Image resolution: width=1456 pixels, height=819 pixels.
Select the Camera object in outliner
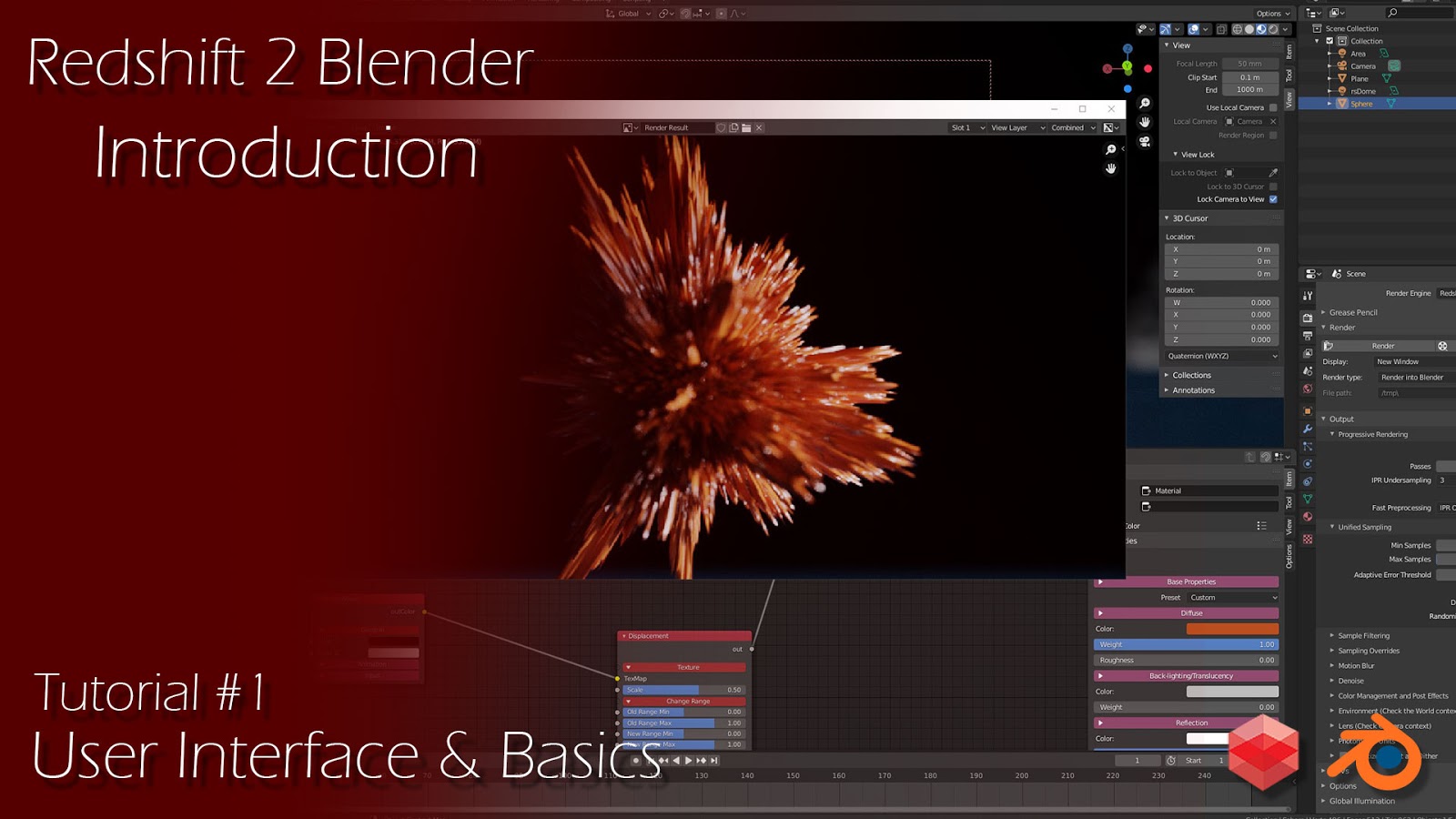1362,66
